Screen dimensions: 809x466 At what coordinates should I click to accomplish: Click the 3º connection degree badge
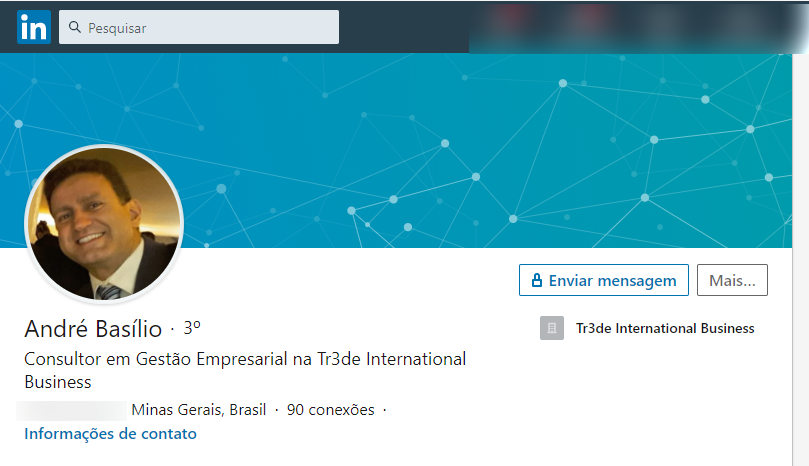pos(192,327)
